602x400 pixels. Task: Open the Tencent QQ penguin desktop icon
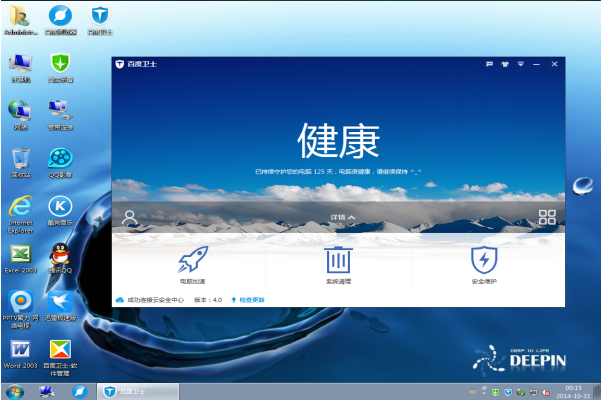60,259
